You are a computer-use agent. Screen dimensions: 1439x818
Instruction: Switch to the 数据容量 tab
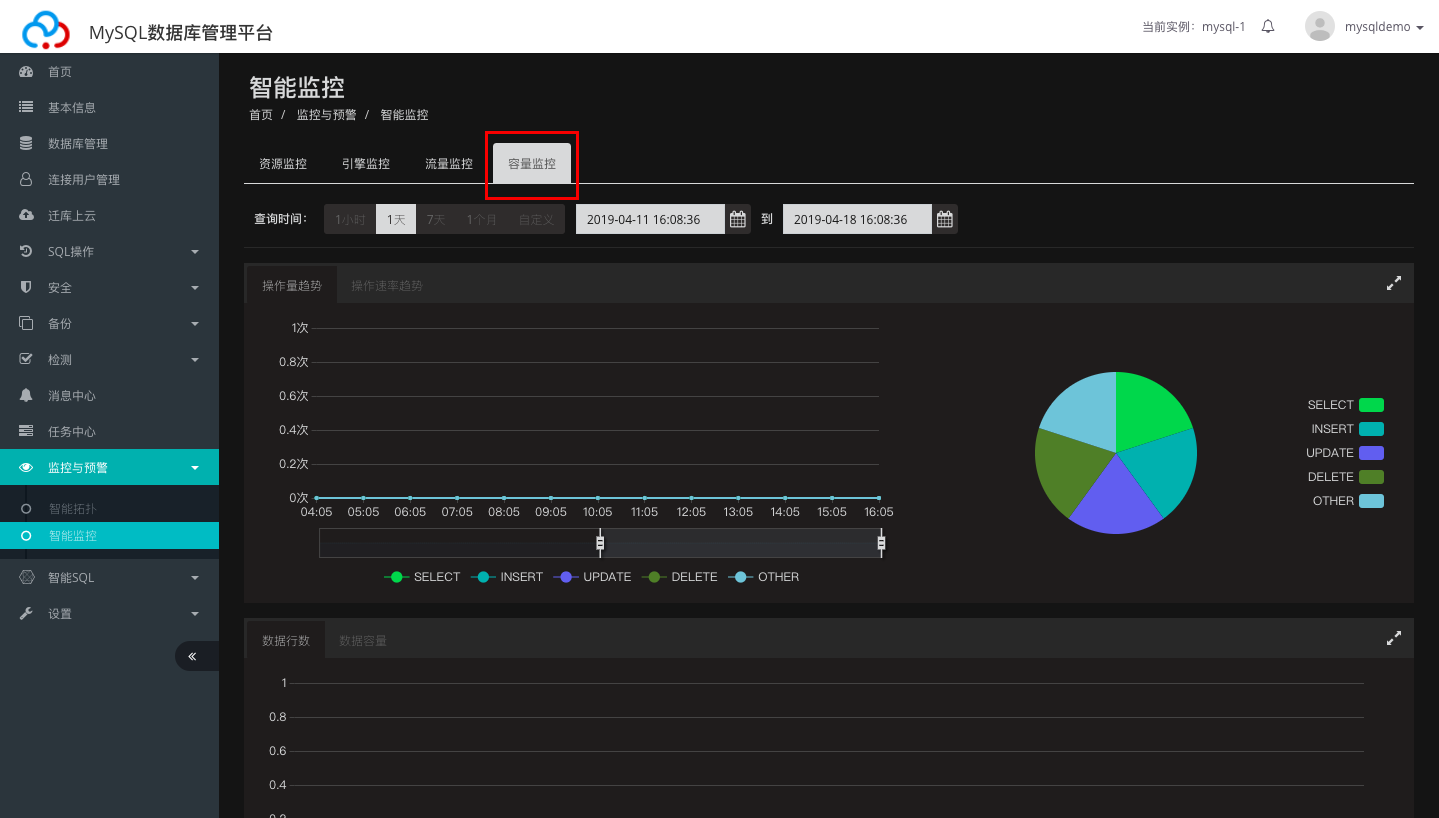[363, 641]
